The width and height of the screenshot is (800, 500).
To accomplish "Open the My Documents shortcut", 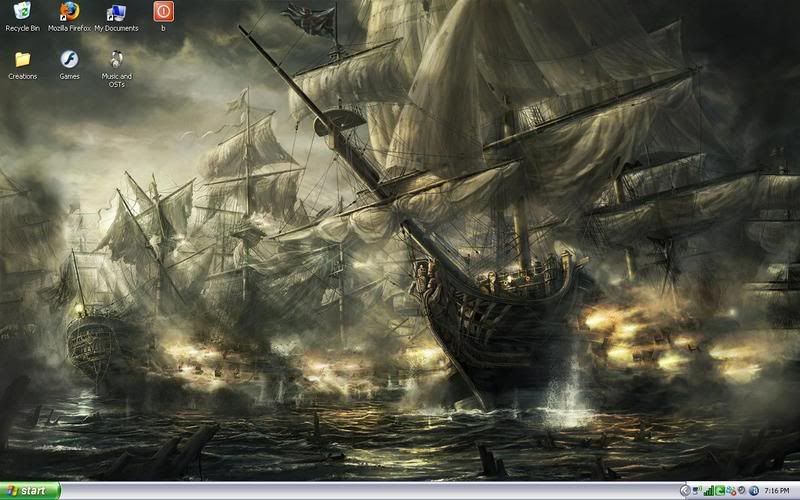I will (116, 12).
